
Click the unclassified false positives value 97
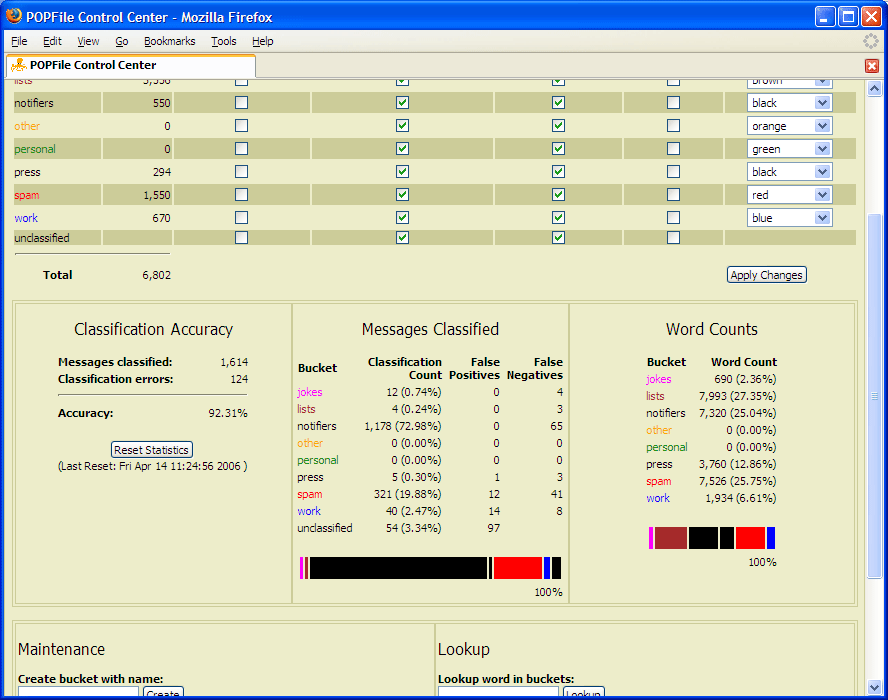pyautogui.click(x=494, y=528)
